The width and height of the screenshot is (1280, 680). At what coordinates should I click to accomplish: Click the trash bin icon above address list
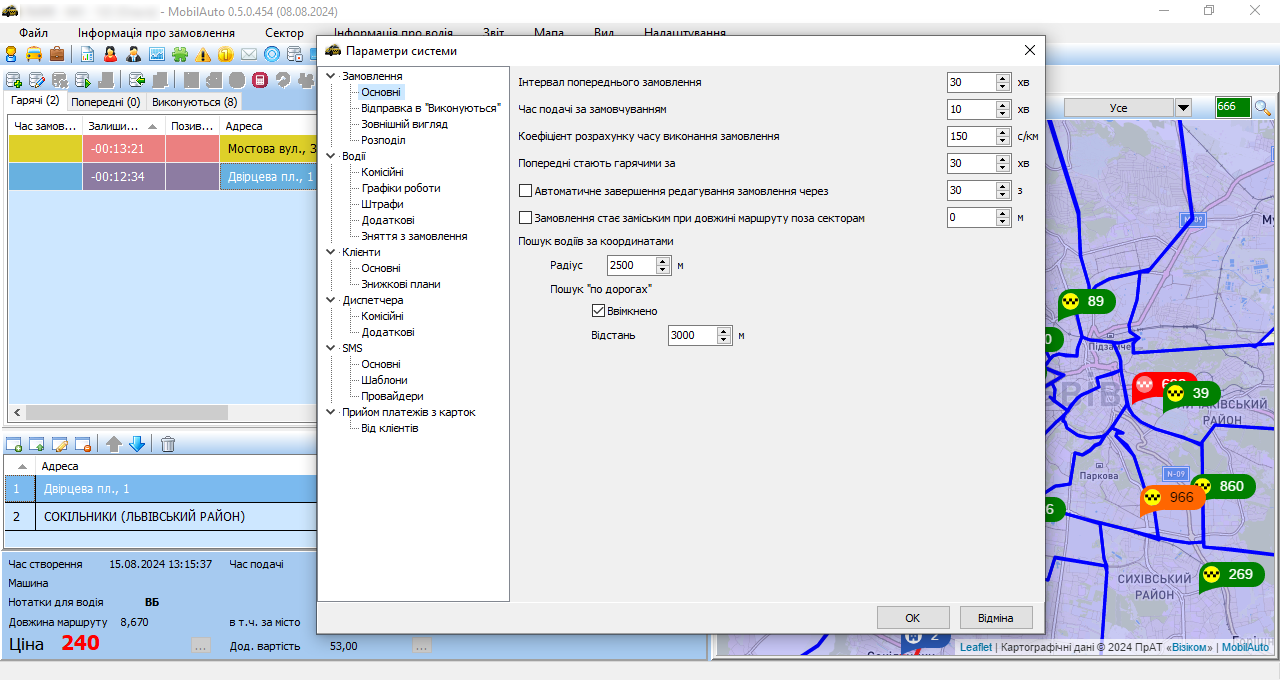pyautogui.click(x=168, y=444)
